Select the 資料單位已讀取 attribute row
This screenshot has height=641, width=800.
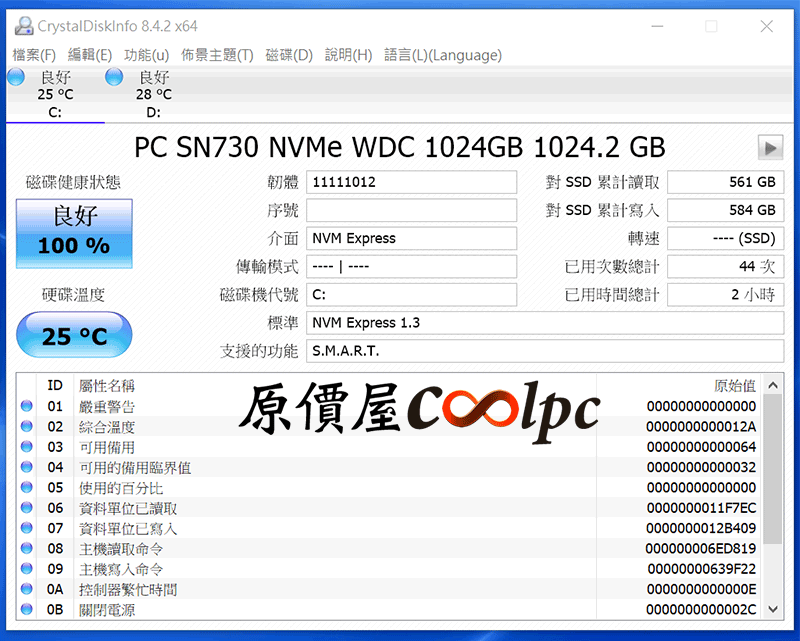pos(390,508)
